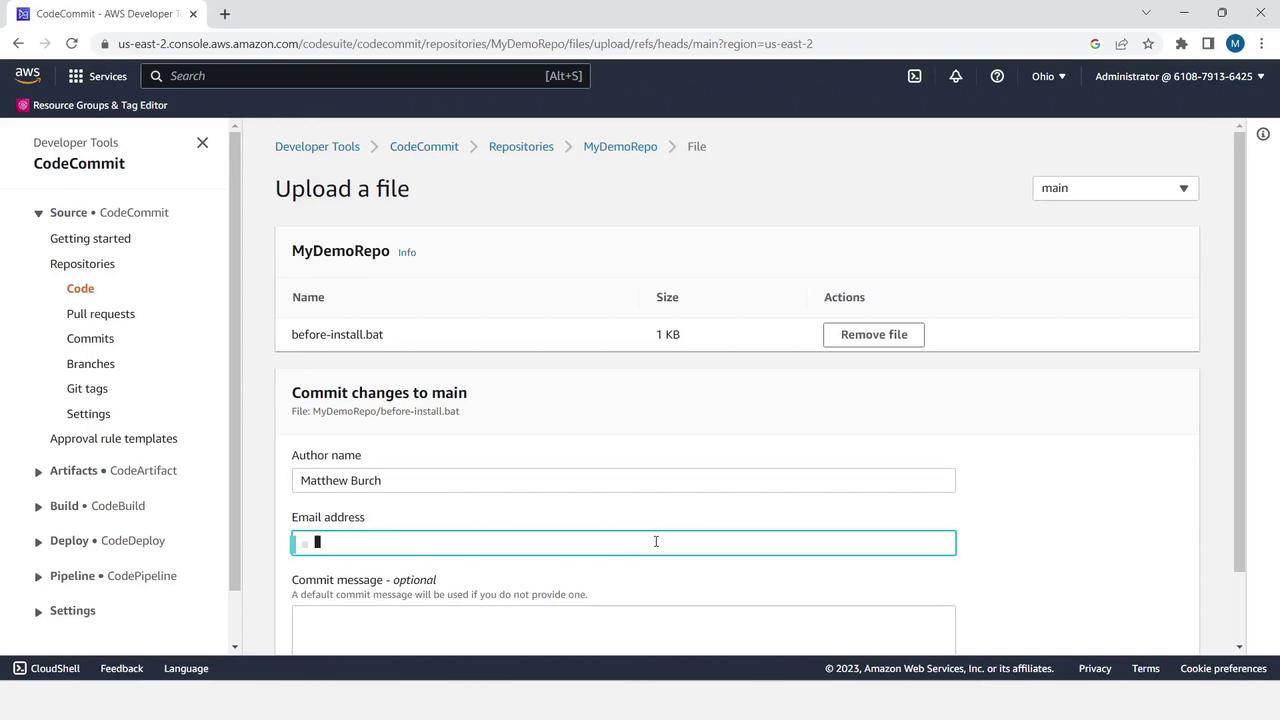Click the Remove file button
Viewport: 1280px width, 720px height.
873,335
